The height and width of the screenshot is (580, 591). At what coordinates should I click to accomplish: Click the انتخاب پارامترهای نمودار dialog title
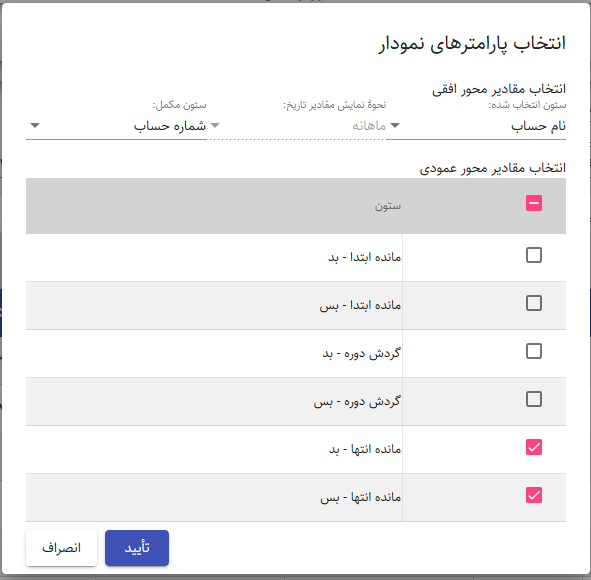click(x=472, y=44)
